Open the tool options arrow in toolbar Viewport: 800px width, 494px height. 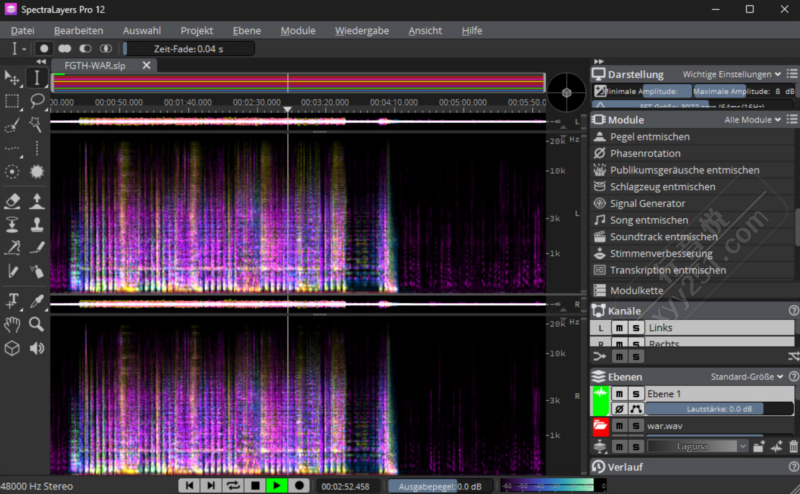(24, 49)
